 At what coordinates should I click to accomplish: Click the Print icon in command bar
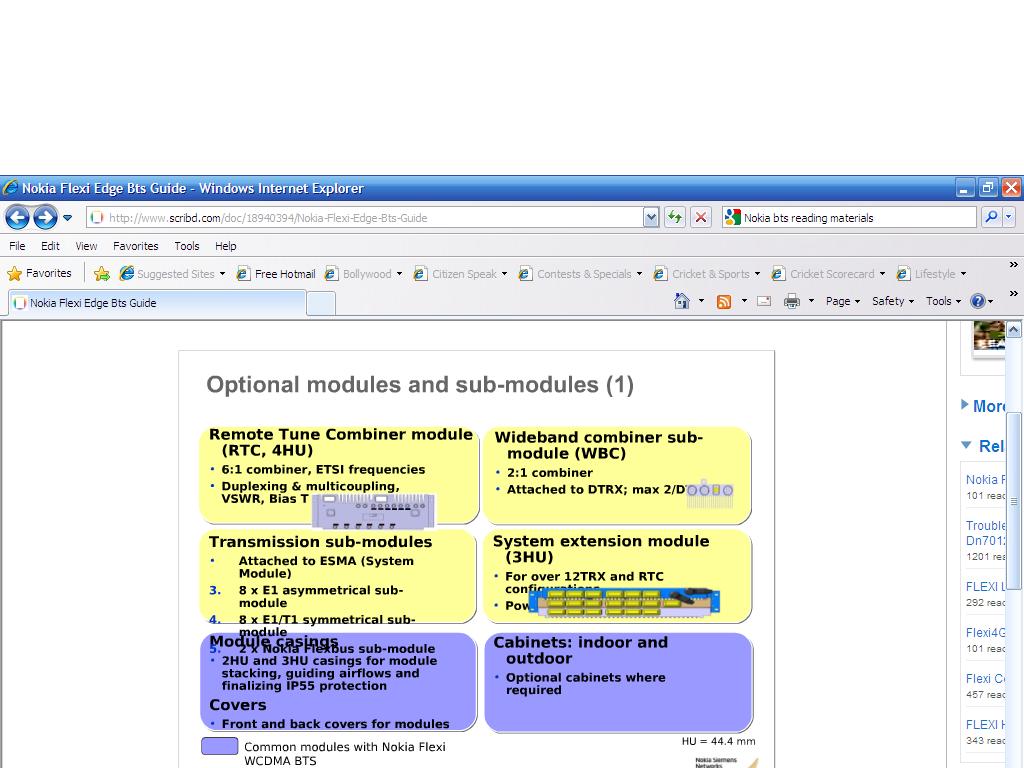[x=792, y=301]
